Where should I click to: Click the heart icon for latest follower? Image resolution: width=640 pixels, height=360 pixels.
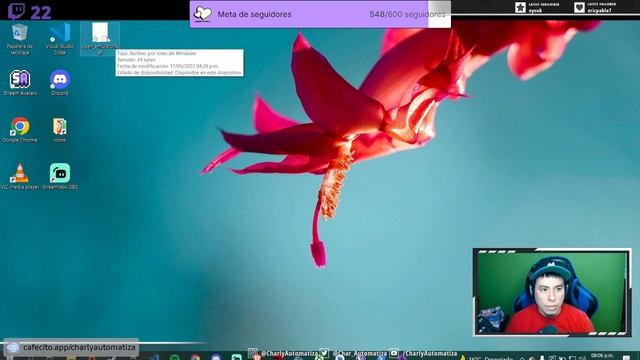579,7
